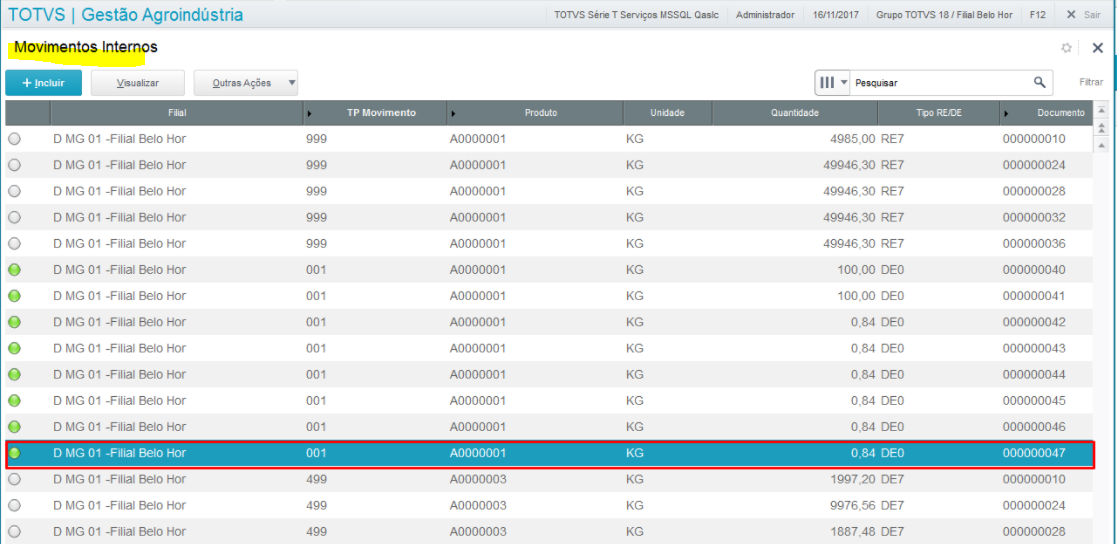Click green status of document 000000043 row
Image resolution: width=1117 pixels, height=544 pixels.
pos(14,348)
